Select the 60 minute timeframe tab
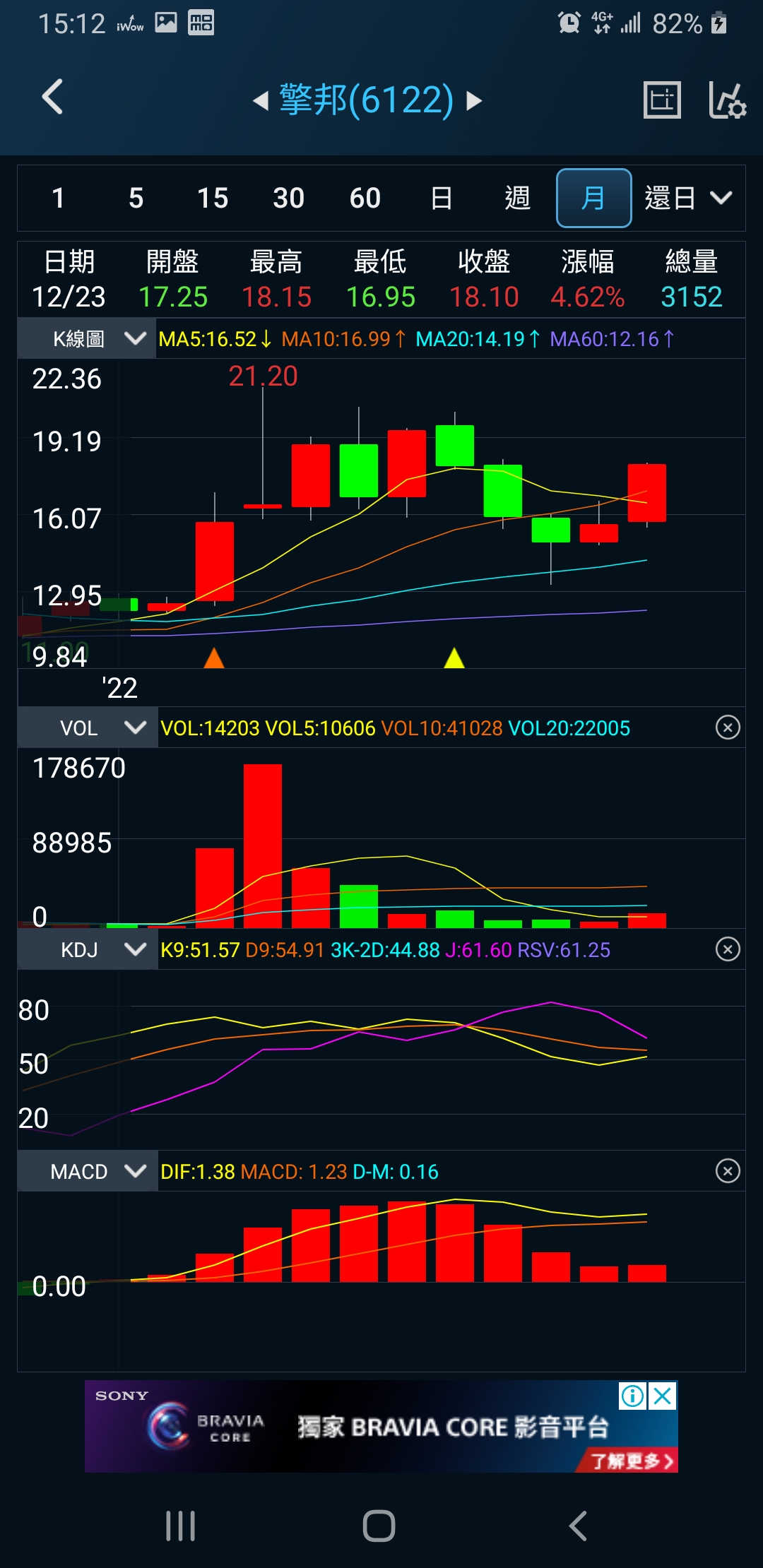Viewport: 763px width, 1568px height. [x=365, y=198]
